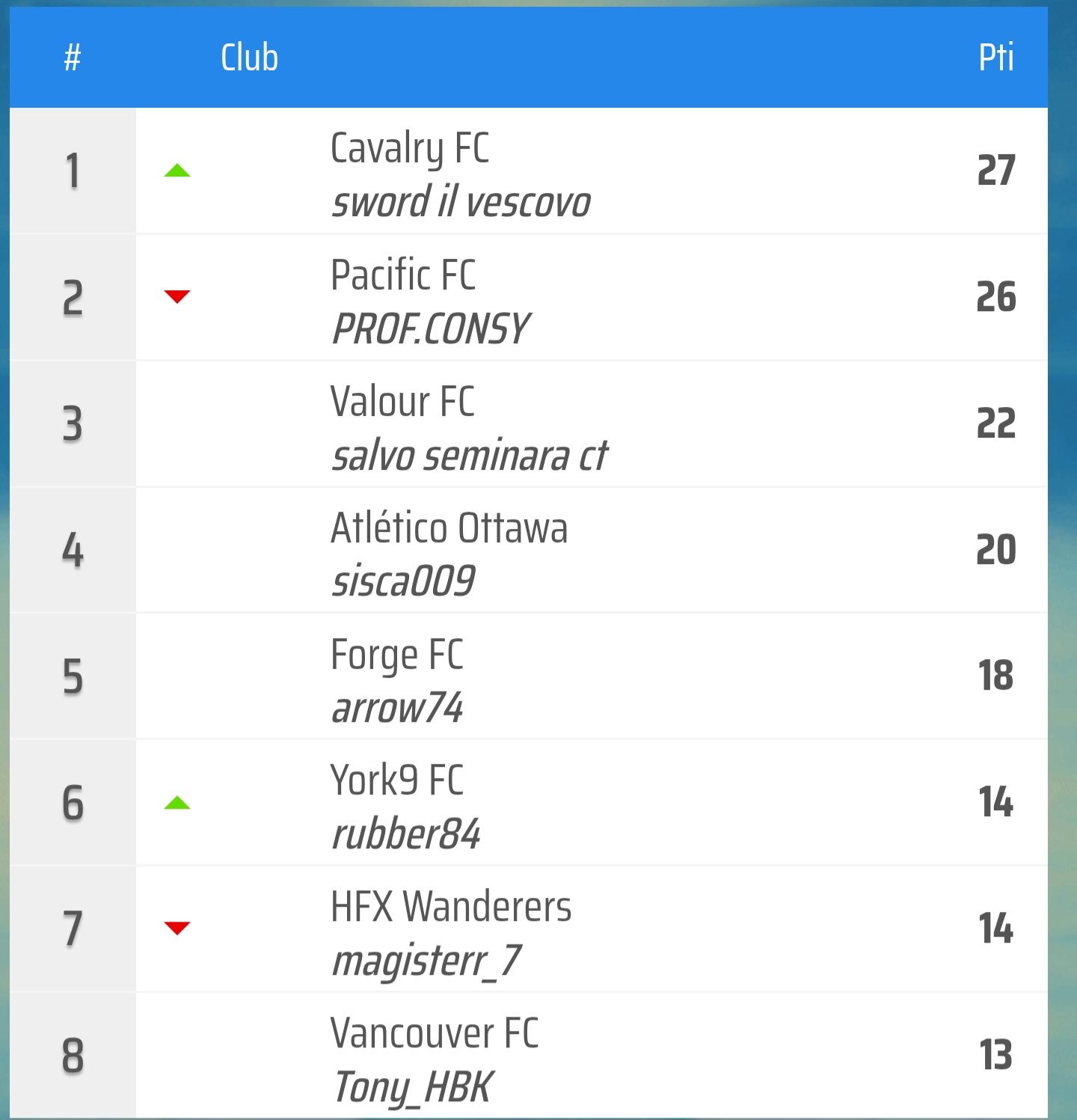Click the red down arrow beside HFX Wanderers
This screenshot has width=1077, height=1120.
click(x=177, y=928)
